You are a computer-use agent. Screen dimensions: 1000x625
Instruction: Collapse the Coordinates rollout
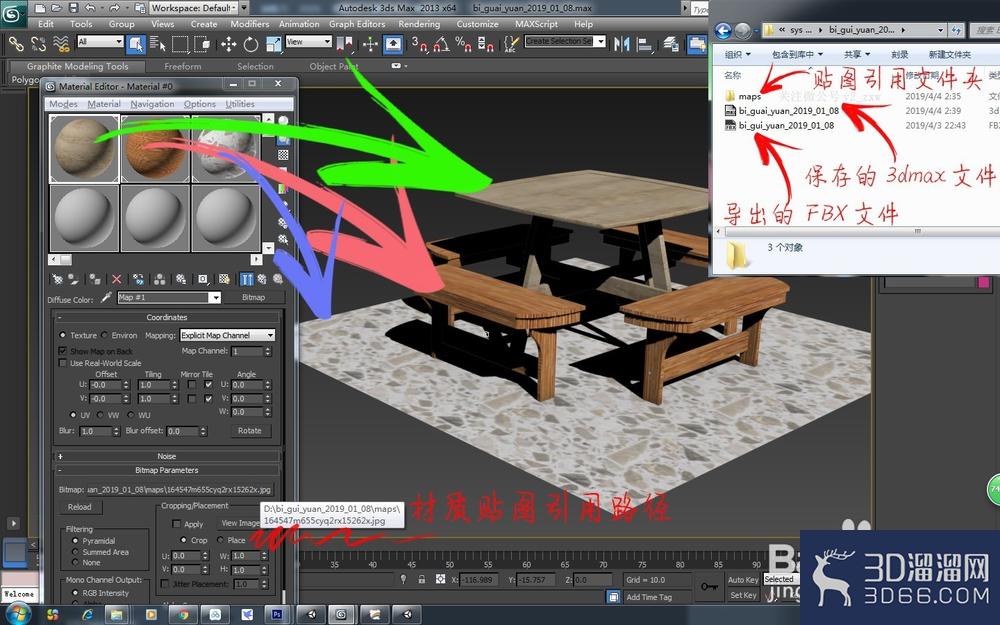[x=167, y=317]
